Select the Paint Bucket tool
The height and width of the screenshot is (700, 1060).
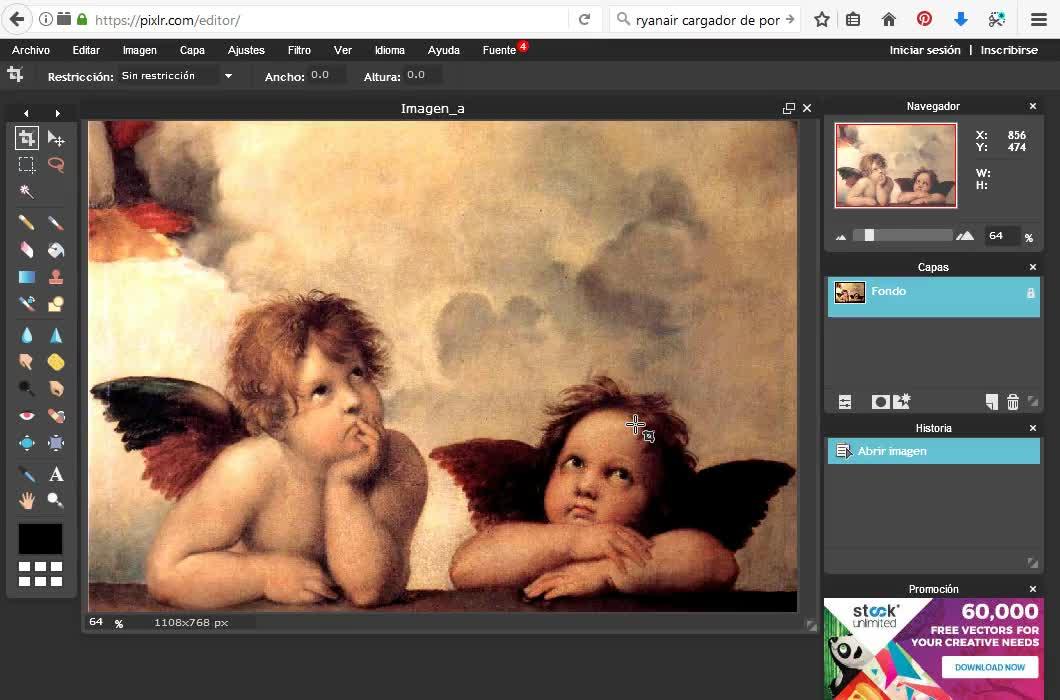56,250
